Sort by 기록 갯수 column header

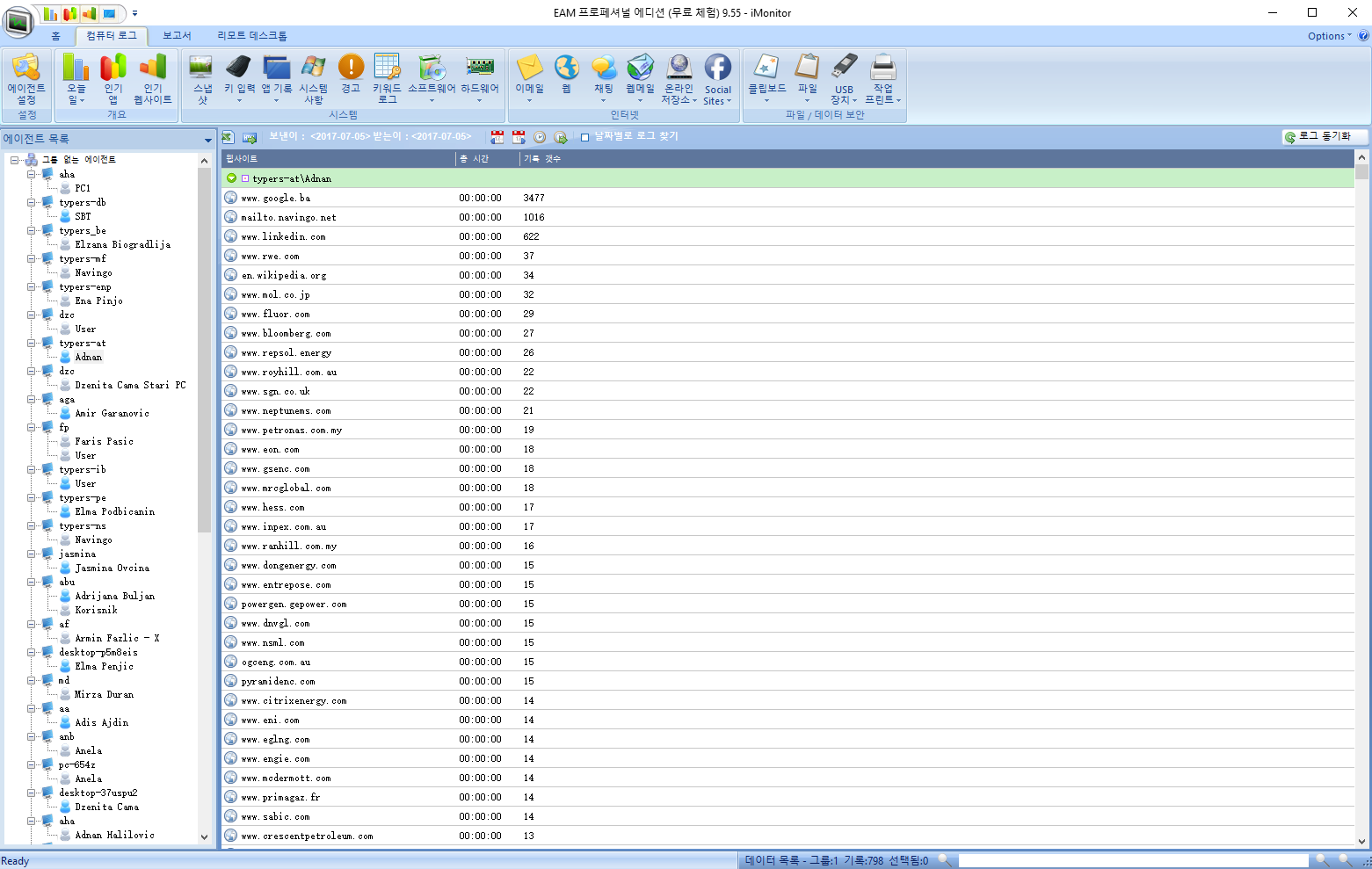[x=542, y=159]
